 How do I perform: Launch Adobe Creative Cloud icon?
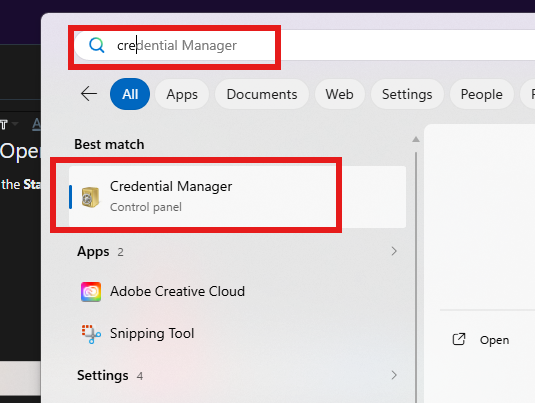click(91, 292)
